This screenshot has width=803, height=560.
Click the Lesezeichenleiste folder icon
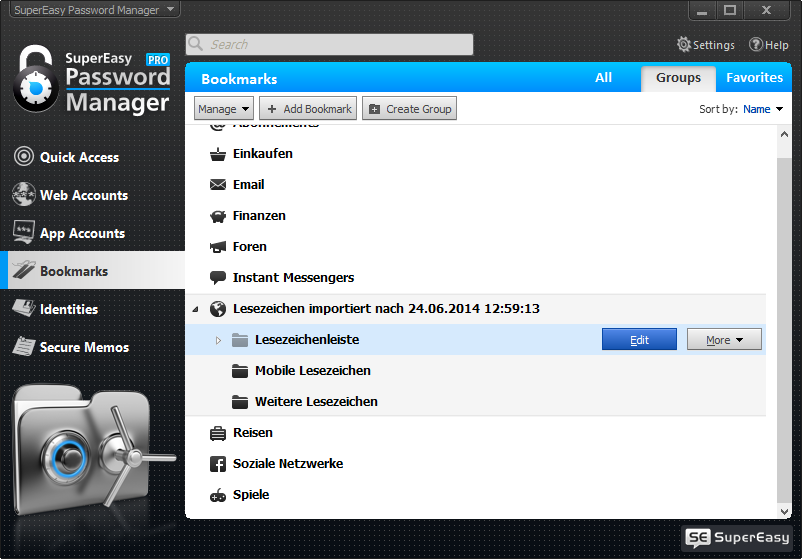240,340
